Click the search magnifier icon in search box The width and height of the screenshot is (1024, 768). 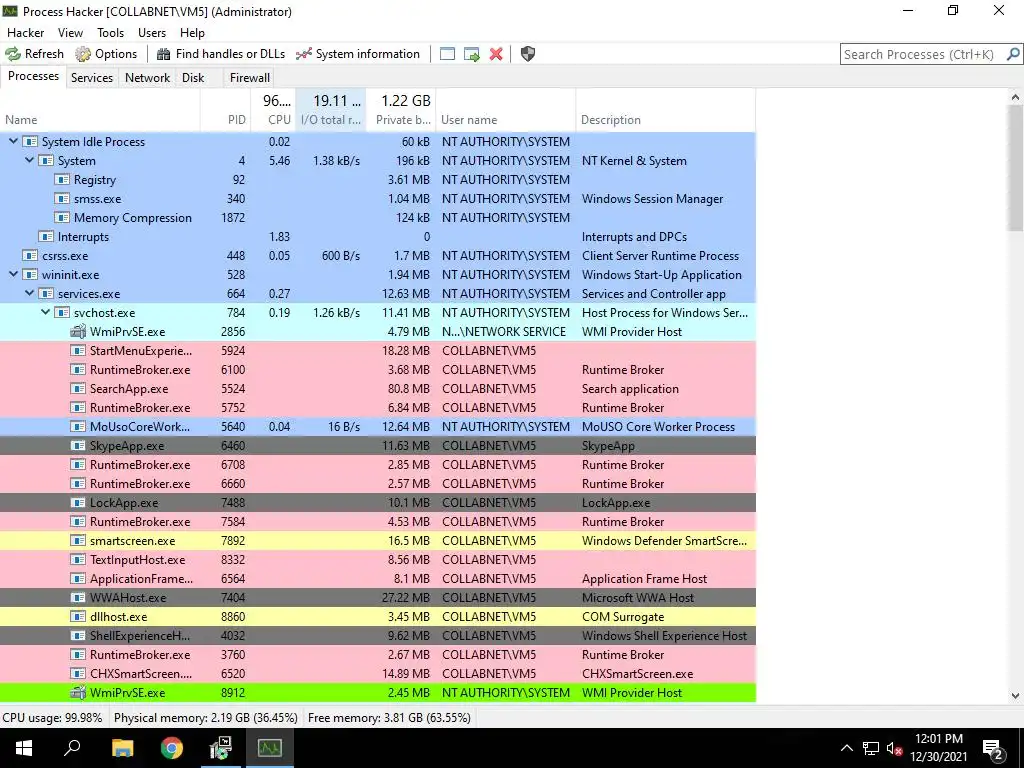(x=1013, y=54)
